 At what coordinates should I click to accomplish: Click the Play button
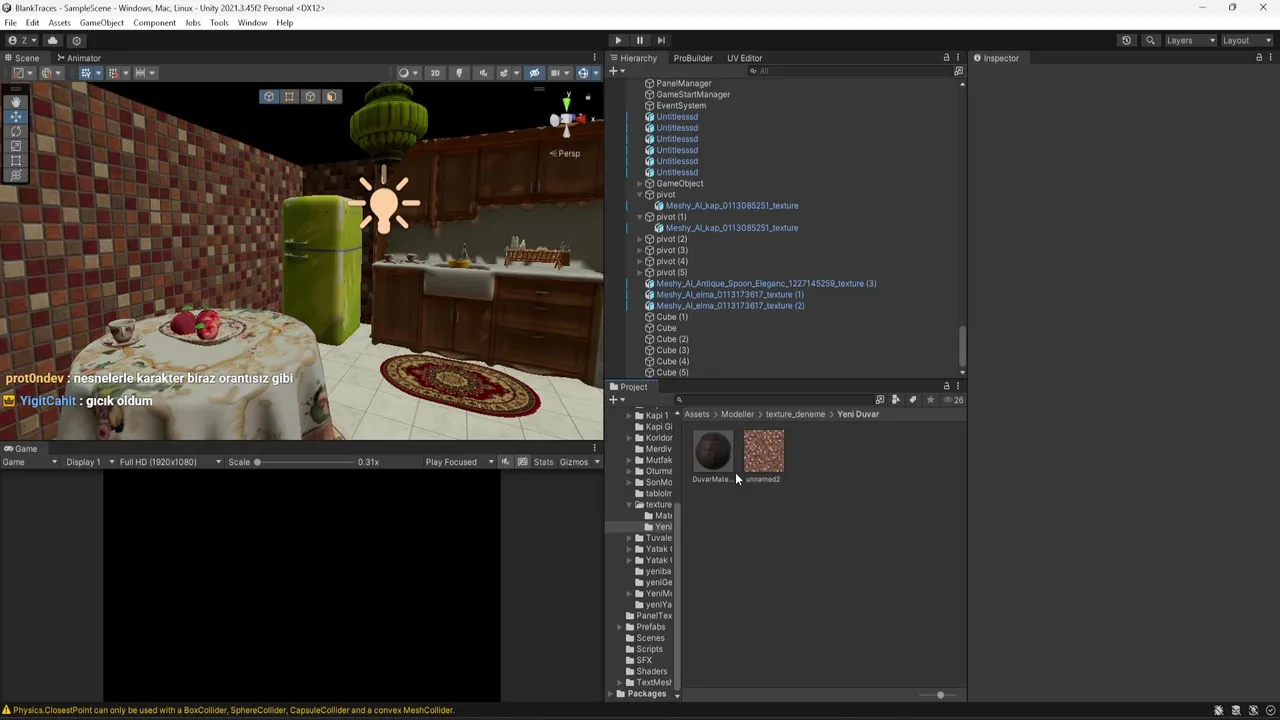coord(618,40)
